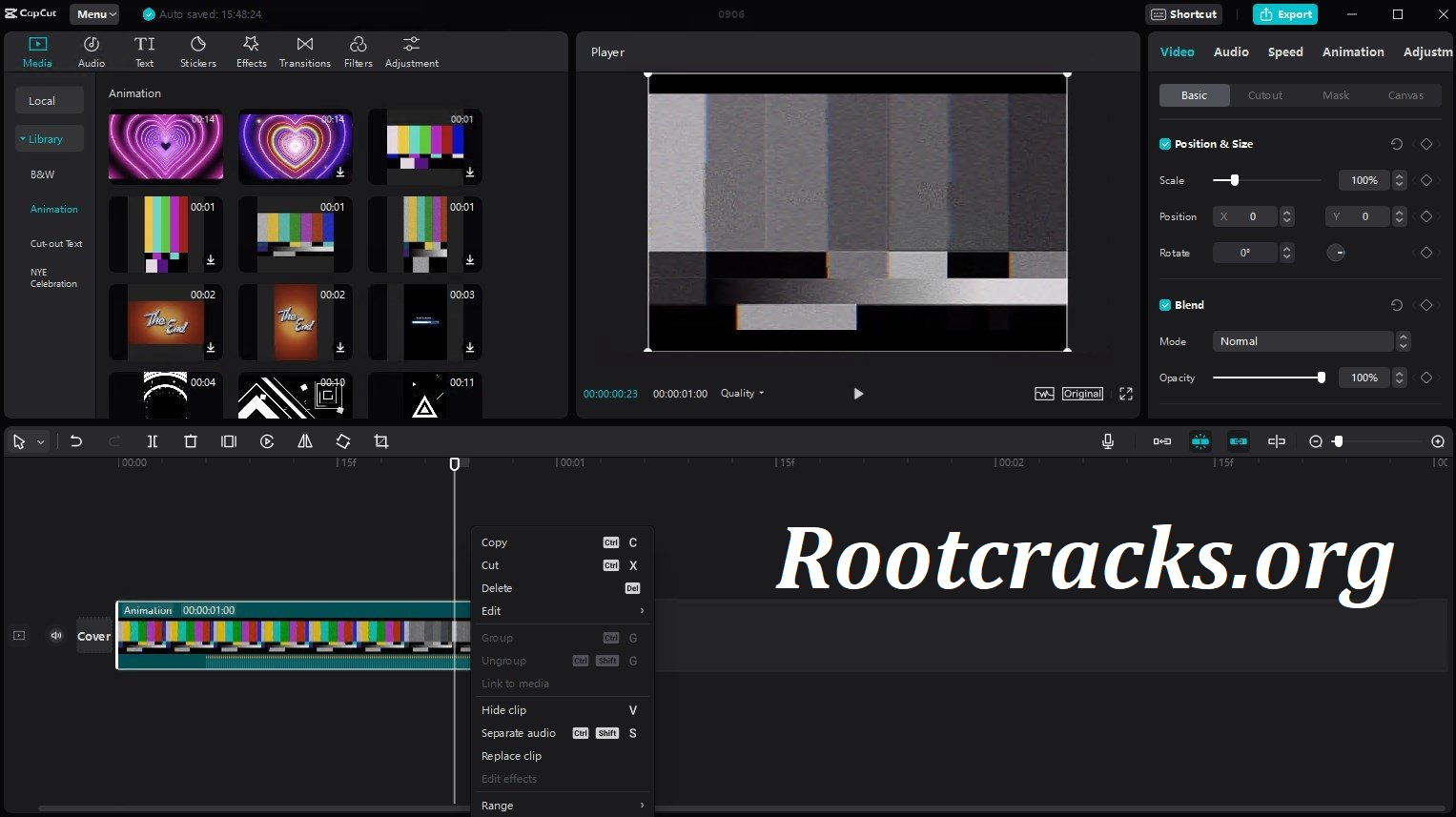
Task: Click the zoom out timeline icon
Action: tap(1316, 441)
